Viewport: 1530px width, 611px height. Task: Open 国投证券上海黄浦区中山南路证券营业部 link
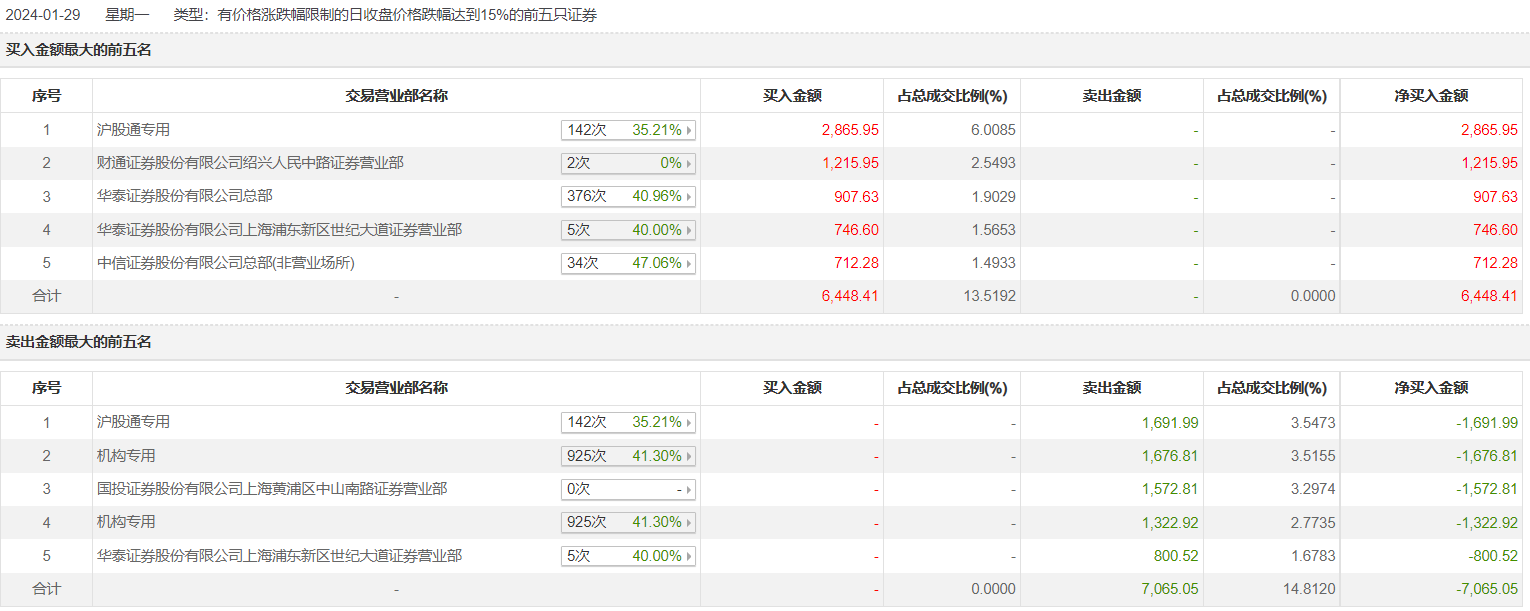click(272, 489)
